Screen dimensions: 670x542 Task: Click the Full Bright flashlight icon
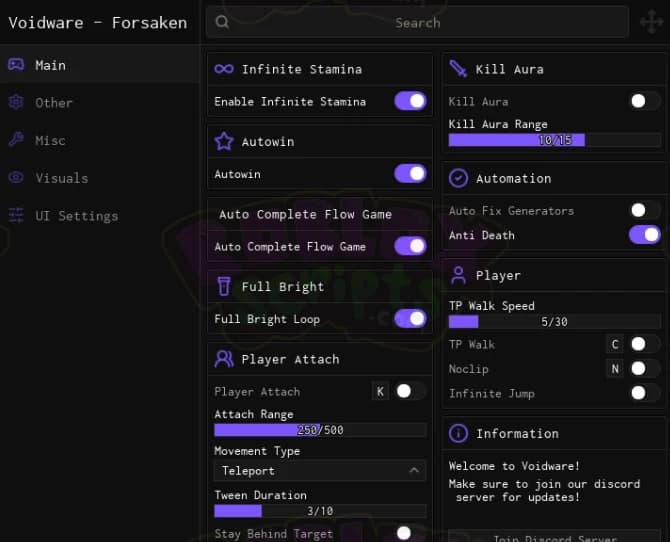pos(224,286)
